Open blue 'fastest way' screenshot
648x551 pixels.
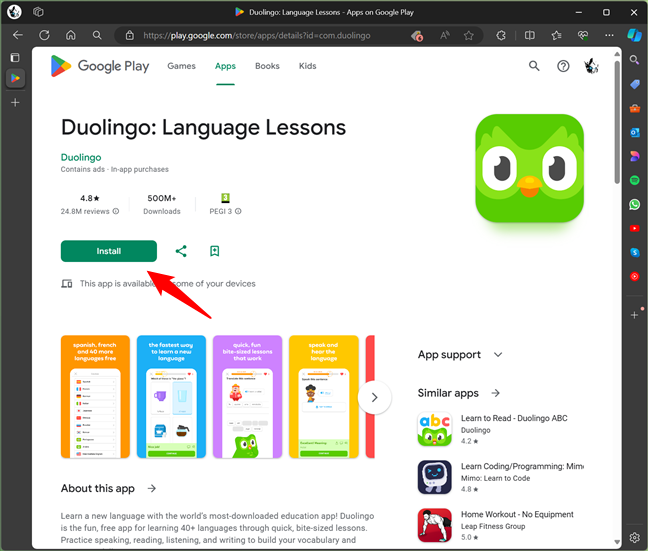(171, 396)
